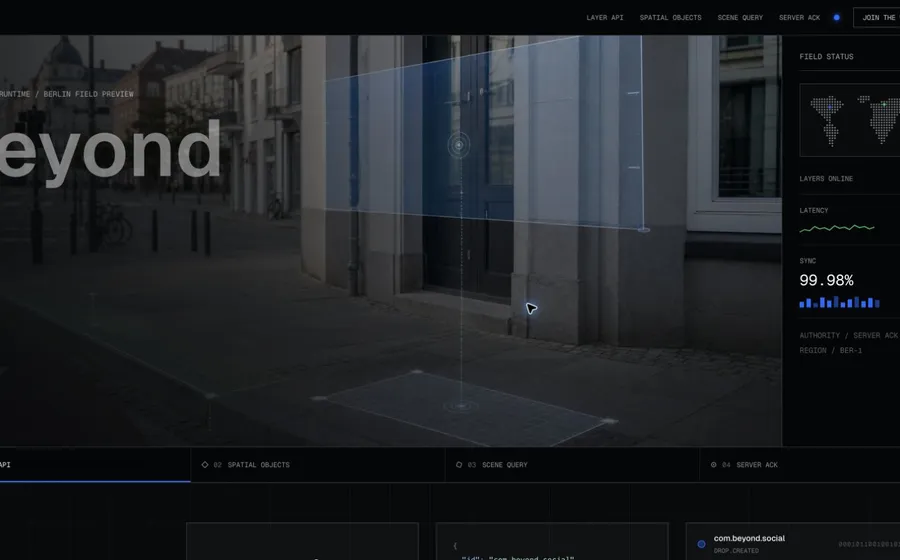Screen dimensions: 900x560
Task: Click the diamond icon on the Spatial Objects tab
Action: (x=205, y=465)
